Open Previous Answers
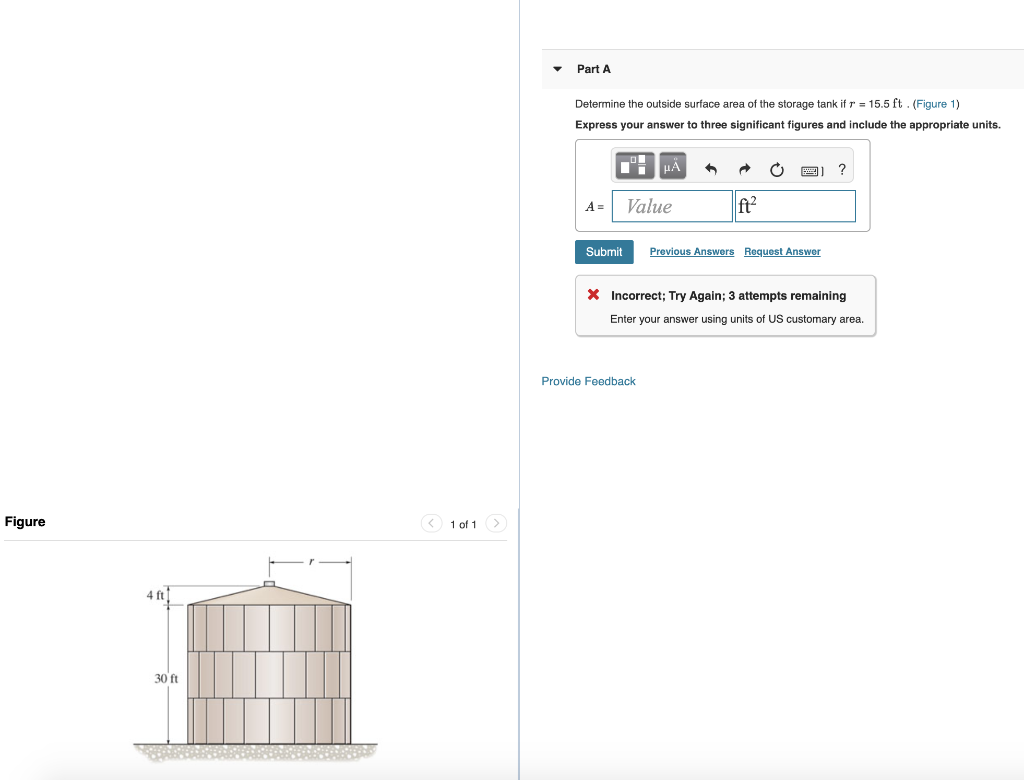The height and width of the screenshot is (780, 1024). pos(691,252)
